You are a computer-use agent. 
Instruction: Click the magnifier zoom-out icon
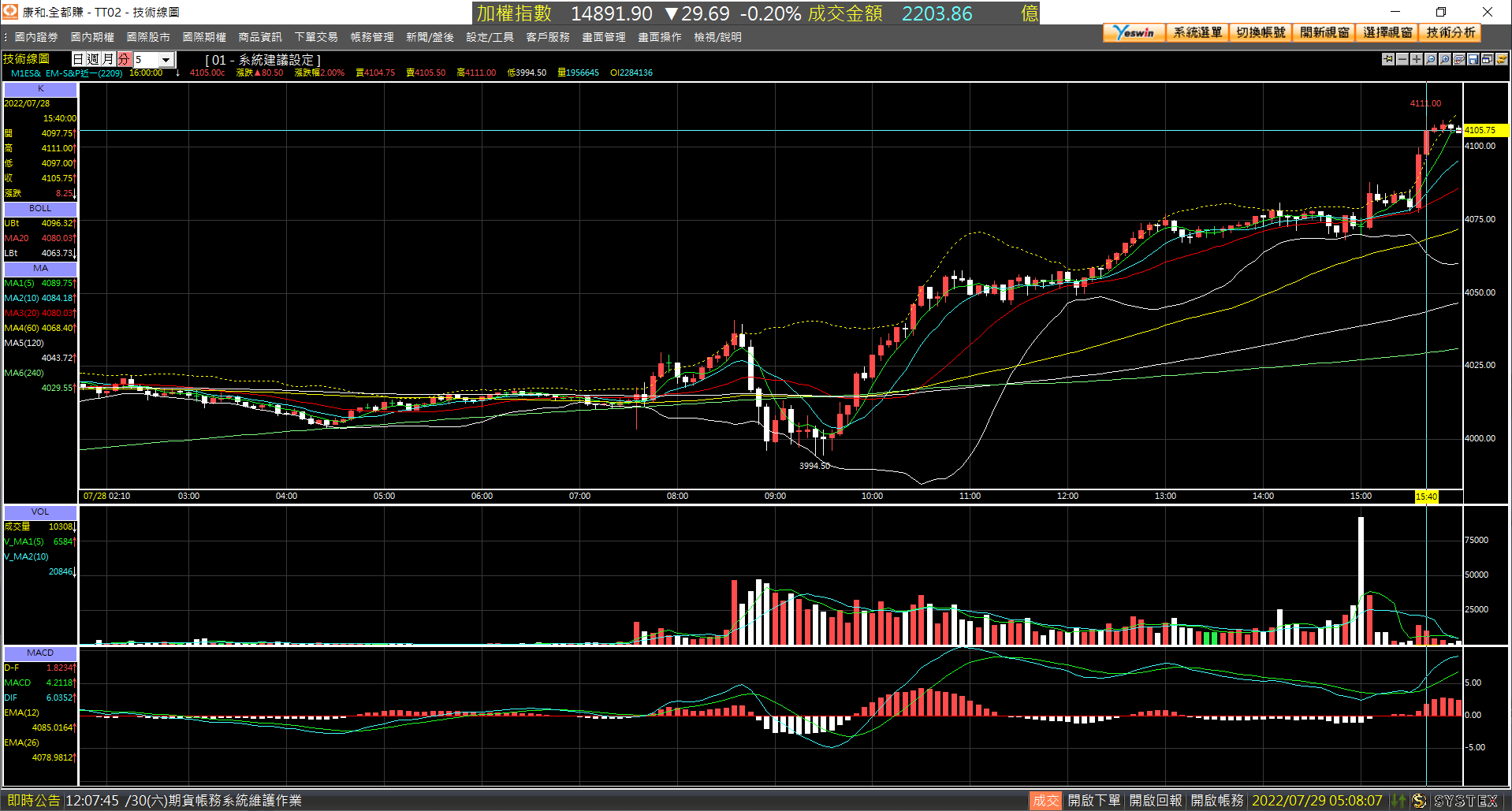tap(1431, 59)
